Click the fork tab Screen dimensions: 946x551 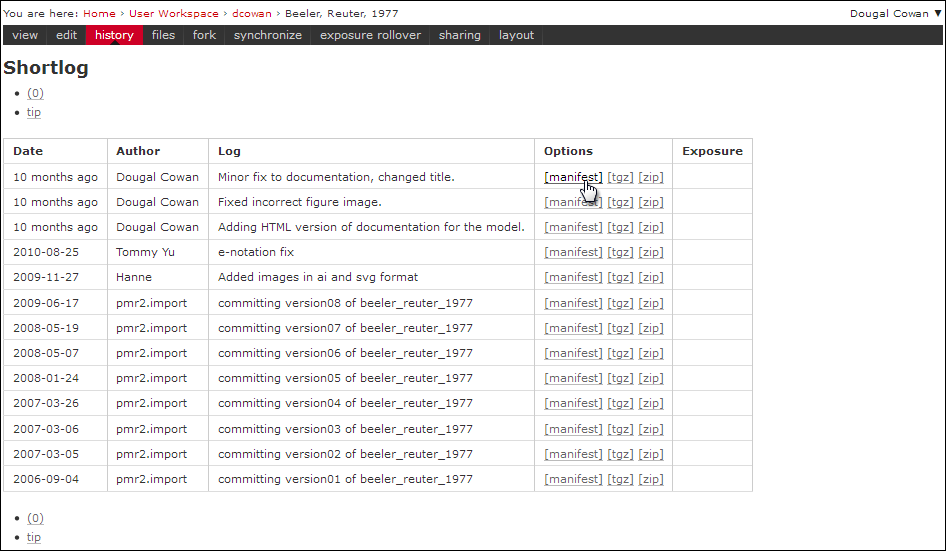pos(205,35)
